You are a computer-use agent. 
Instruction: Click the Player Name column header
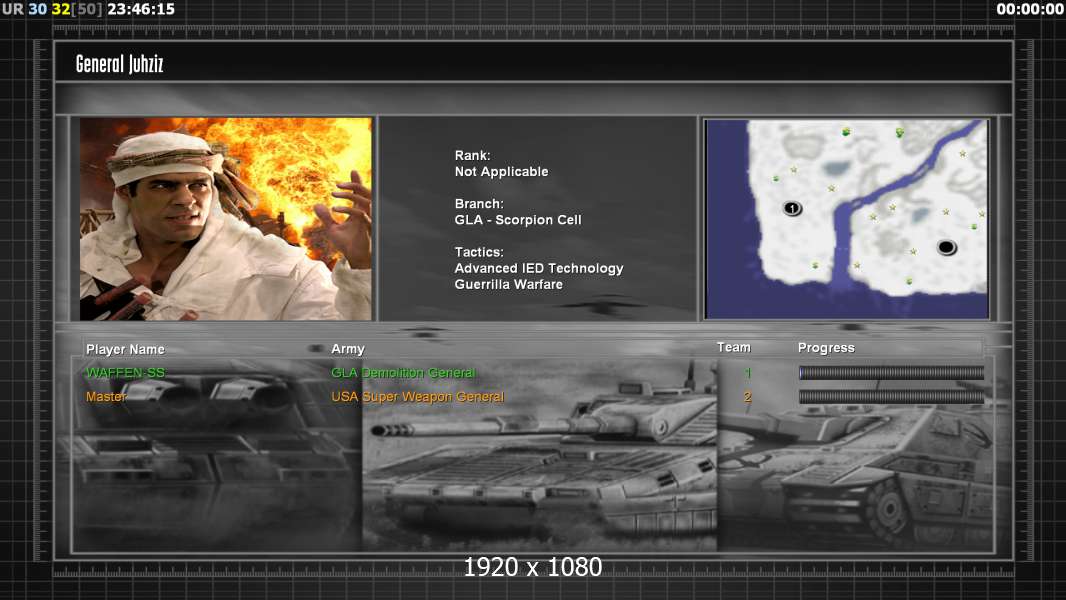(x=125, y=349)
